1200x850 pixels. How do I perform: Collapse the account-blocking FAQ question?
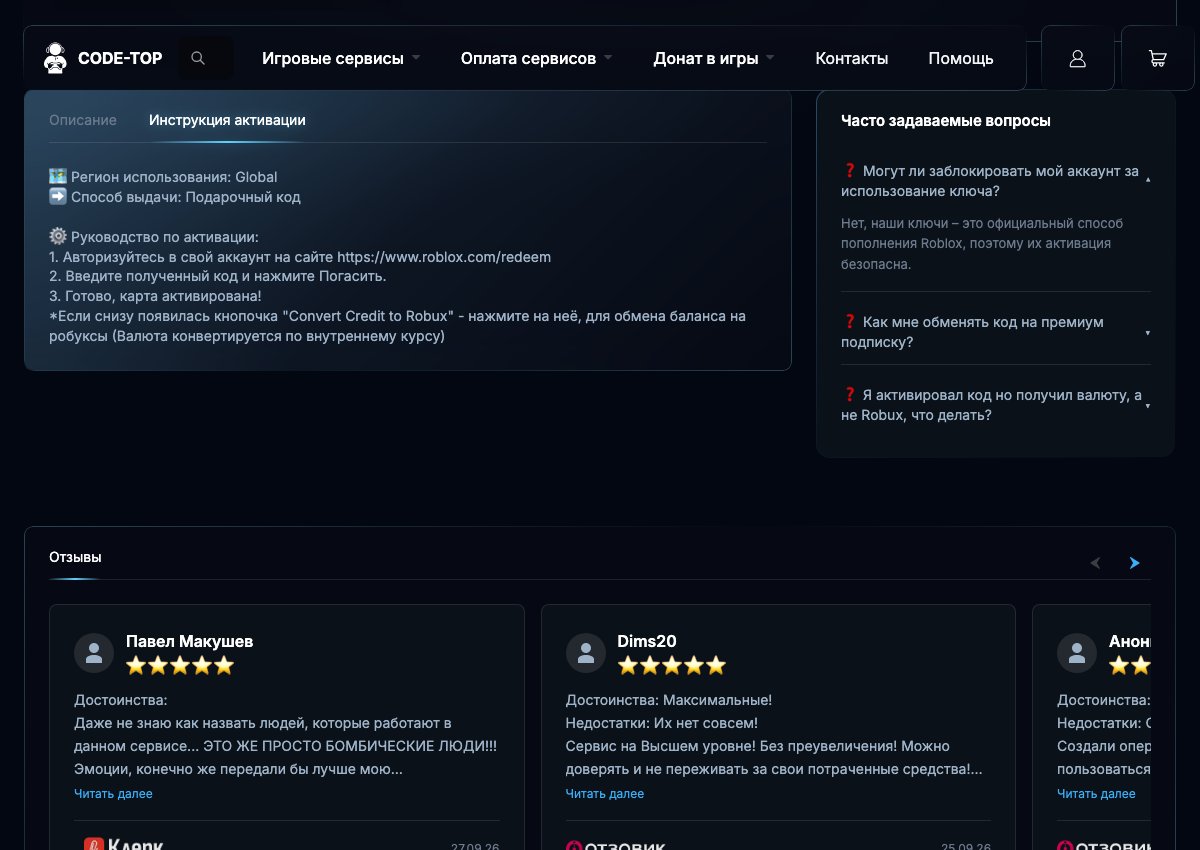(x=996, y=181)
